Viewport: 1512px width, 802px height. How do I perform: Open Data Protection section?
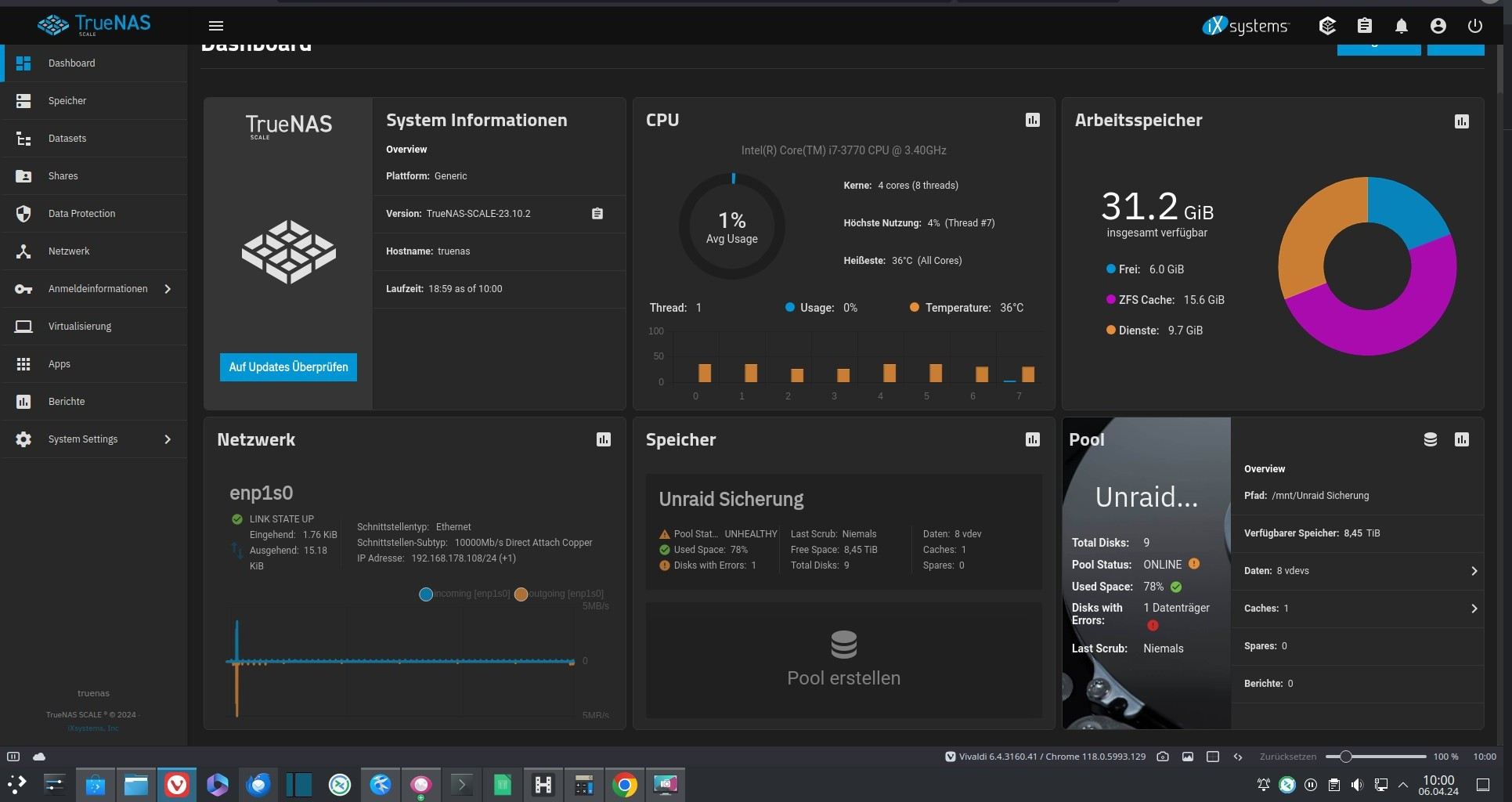tap(94, 214)
